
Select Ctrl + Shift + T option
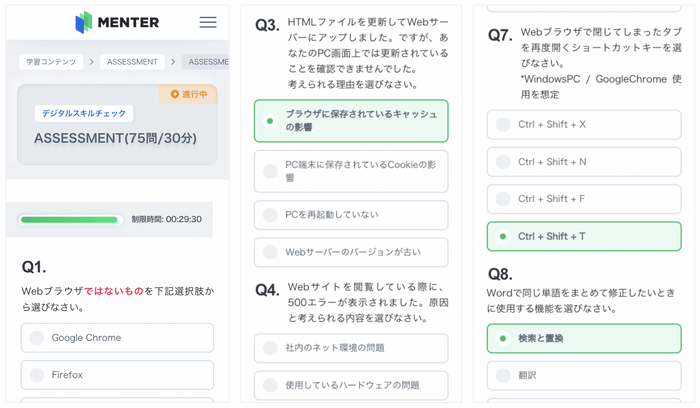584,237
